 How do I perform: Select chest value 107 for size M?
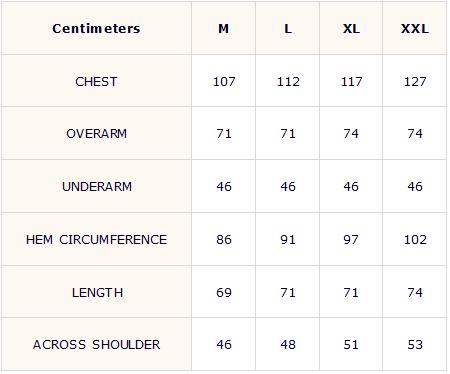click(224, 82)
